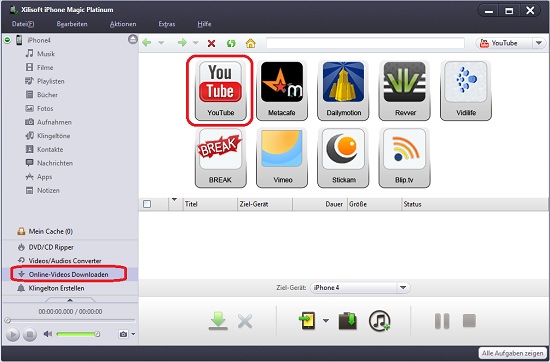The image size is (550, 362).
Task: Open the Datei menu
Action: tap(23, 24)
